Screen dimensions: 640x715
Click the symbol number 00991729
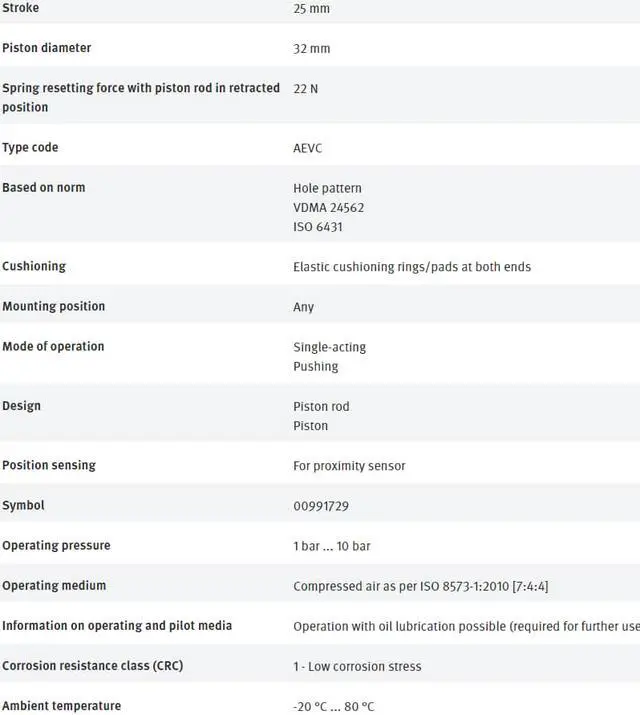click(320, 506)
